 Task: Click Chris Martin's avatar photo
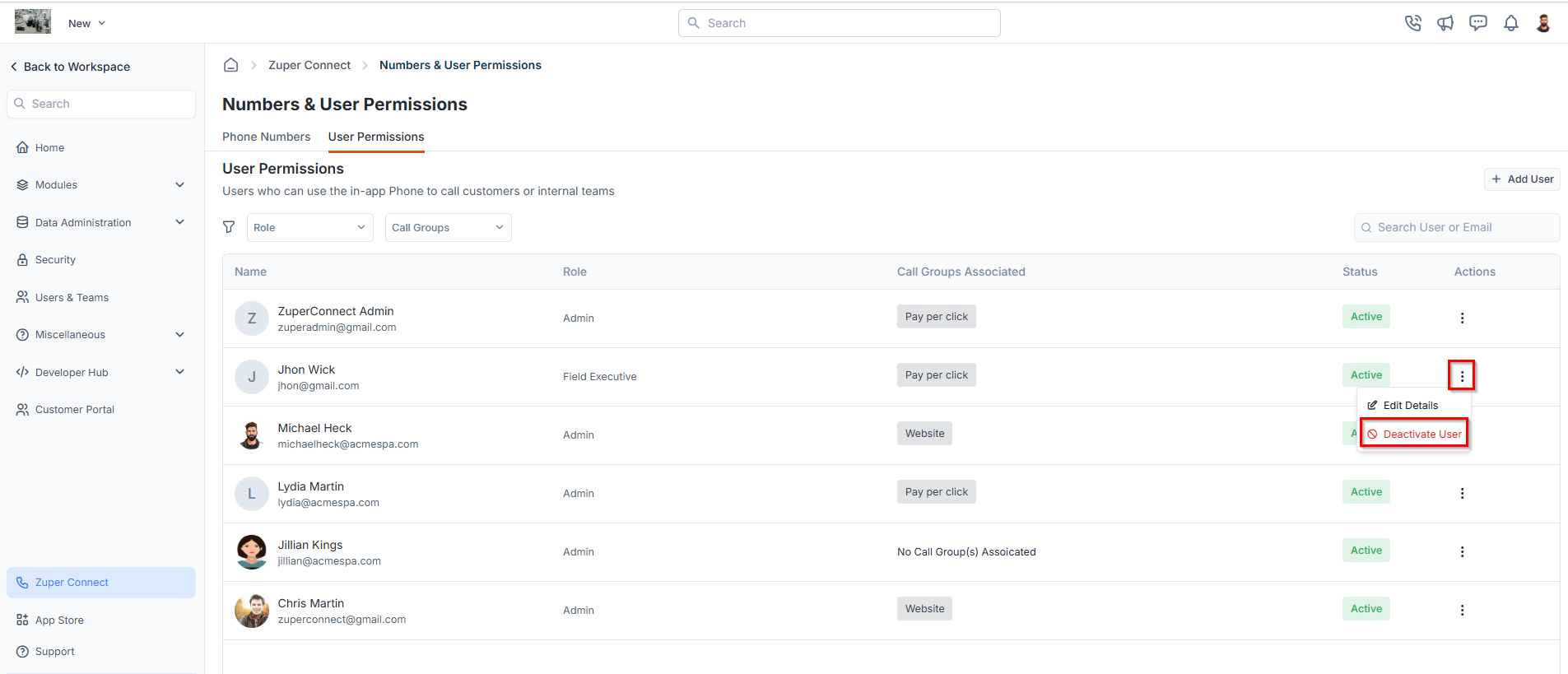pyautogui.click(x=252, y=611)
